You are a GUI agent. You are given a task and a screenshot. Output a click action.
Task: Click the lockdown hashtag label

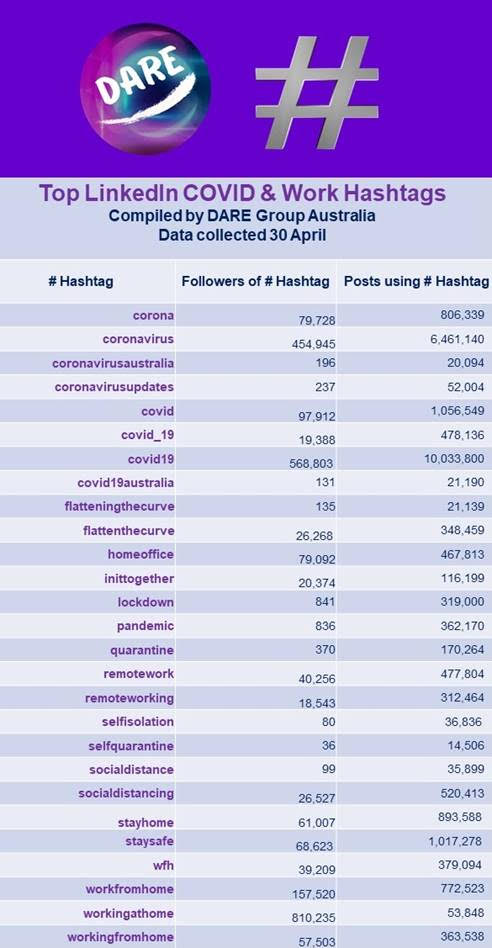point(146,602)
